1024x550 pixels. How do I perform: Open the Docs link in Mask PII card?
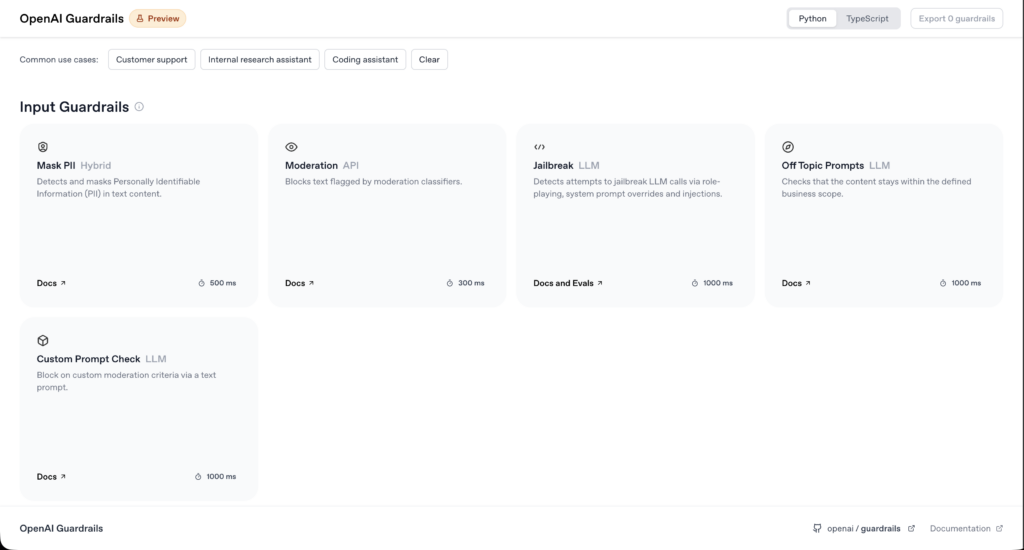pyautogui.click(x=51, y=283)
